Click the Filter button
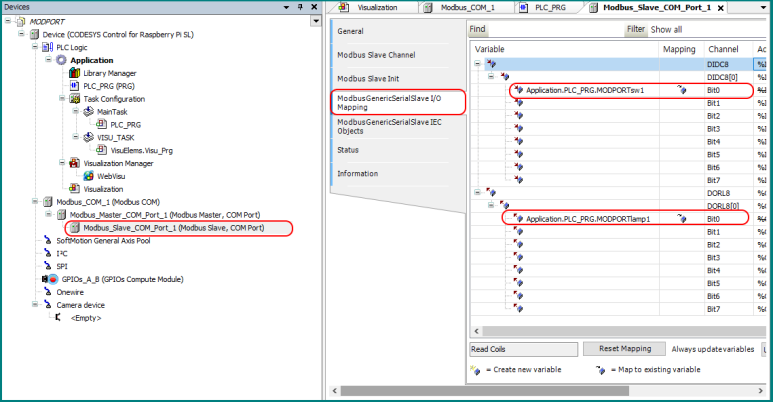This screenshot has height=402, width=773. point(636,30)
